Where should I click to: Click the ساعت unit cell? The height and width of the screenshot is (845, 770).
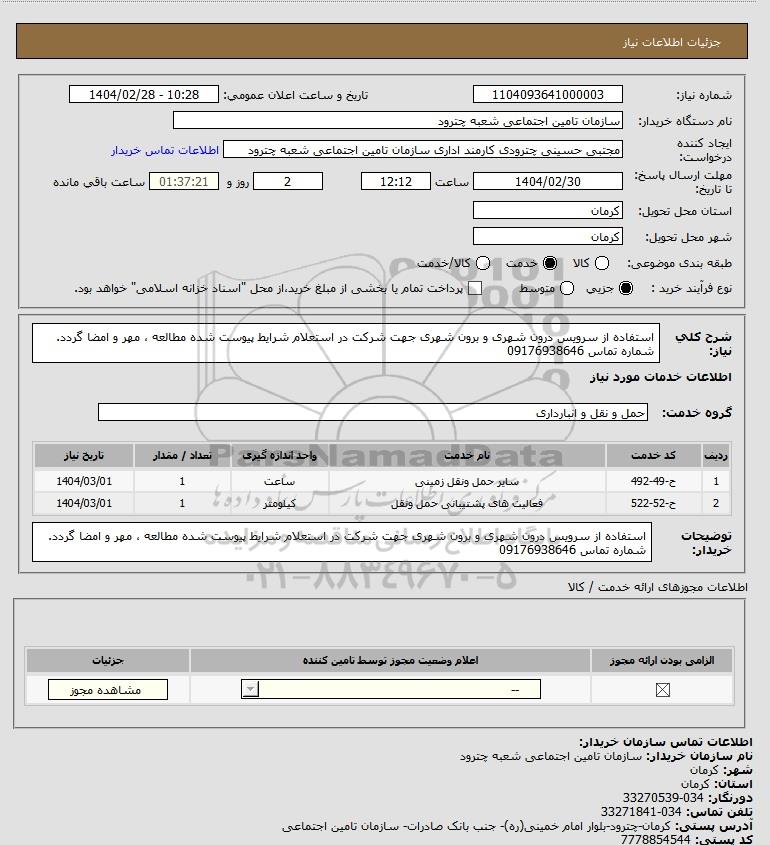[x=279, y=481]
